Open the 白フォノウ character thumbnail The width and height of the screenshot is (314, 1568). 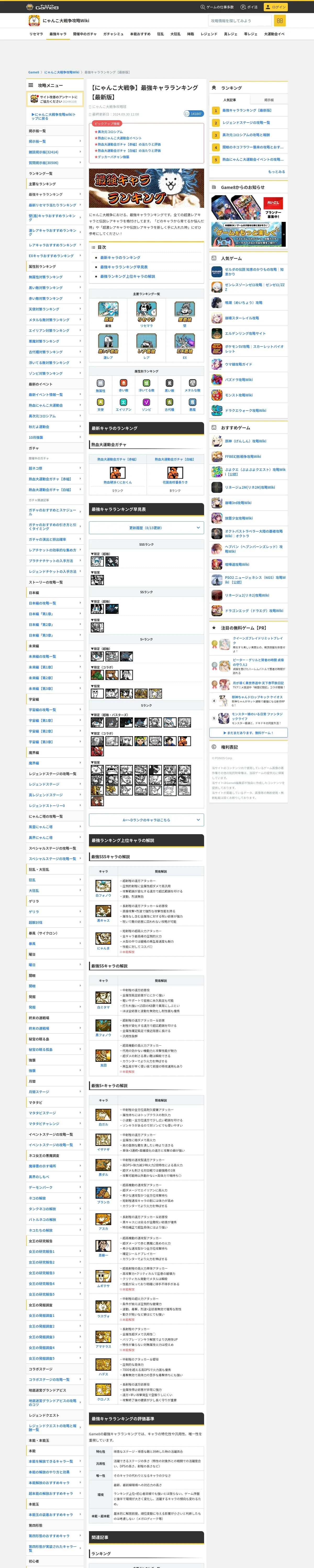[103, 886]
